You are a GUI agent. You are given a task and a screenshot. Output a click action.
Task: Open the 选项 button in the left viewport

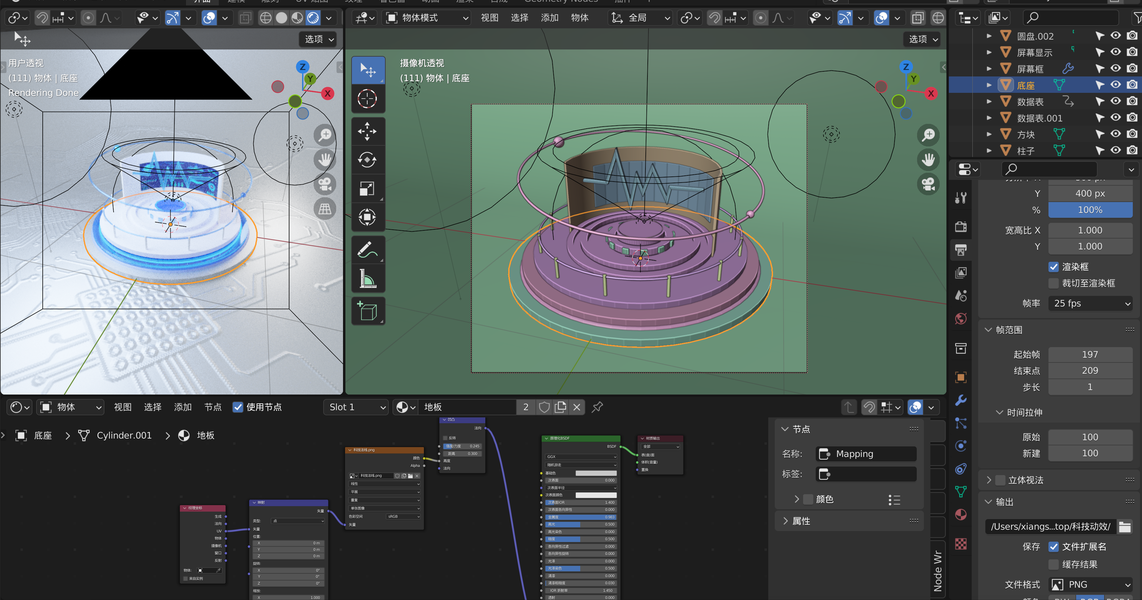[x=319, y=39]
